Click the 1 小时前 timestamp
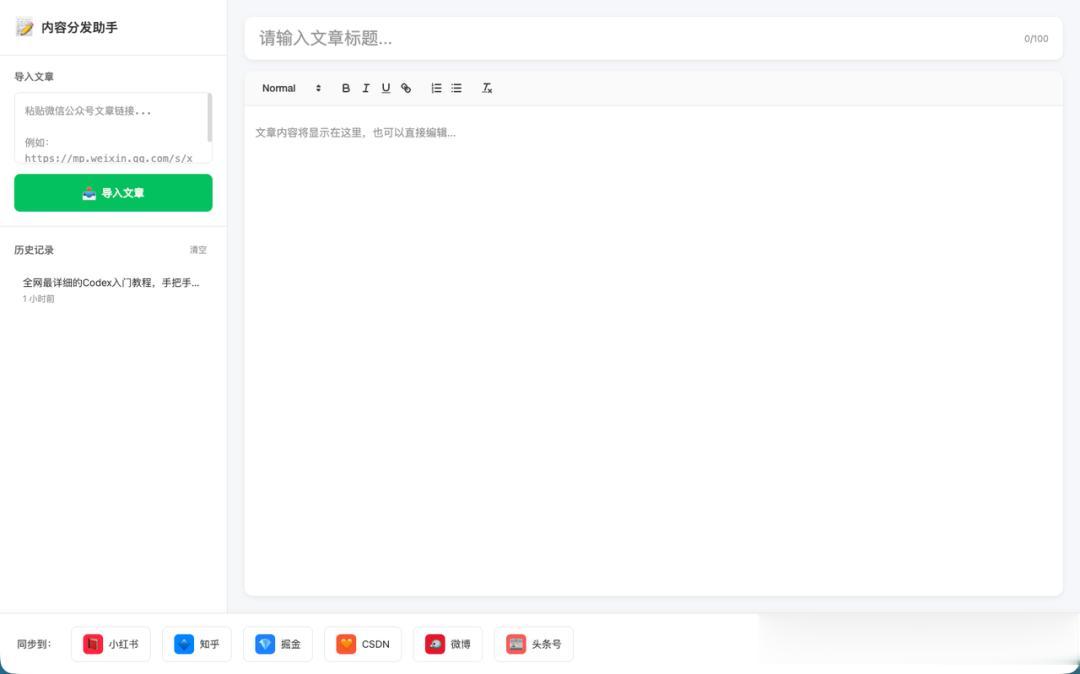 click(x=39, y=299)
